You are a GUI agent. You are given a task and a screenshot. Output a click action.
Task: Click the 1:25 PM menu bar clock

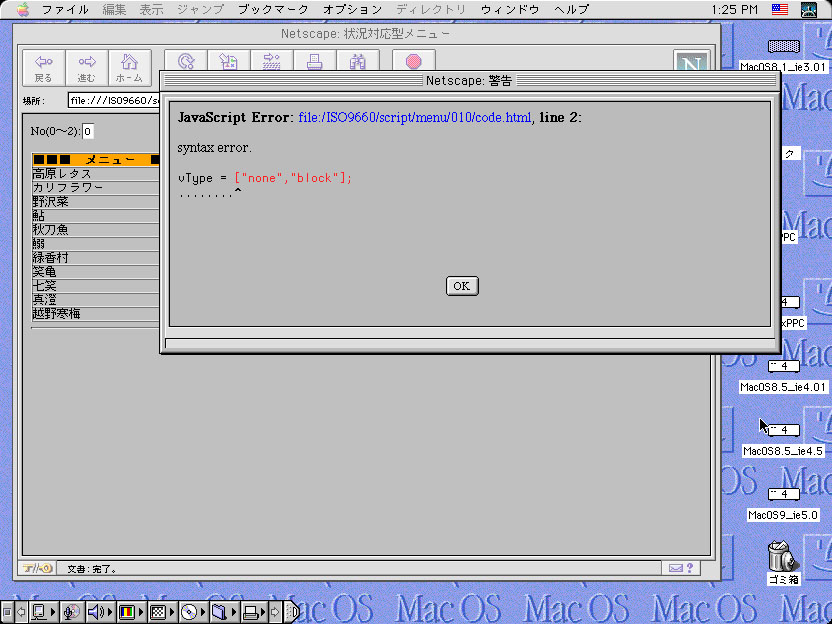click(734, 10)
